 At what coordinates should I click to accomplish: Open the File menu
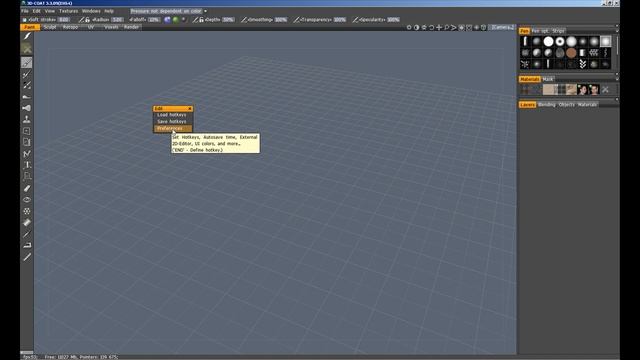click(x=25, y=11)
